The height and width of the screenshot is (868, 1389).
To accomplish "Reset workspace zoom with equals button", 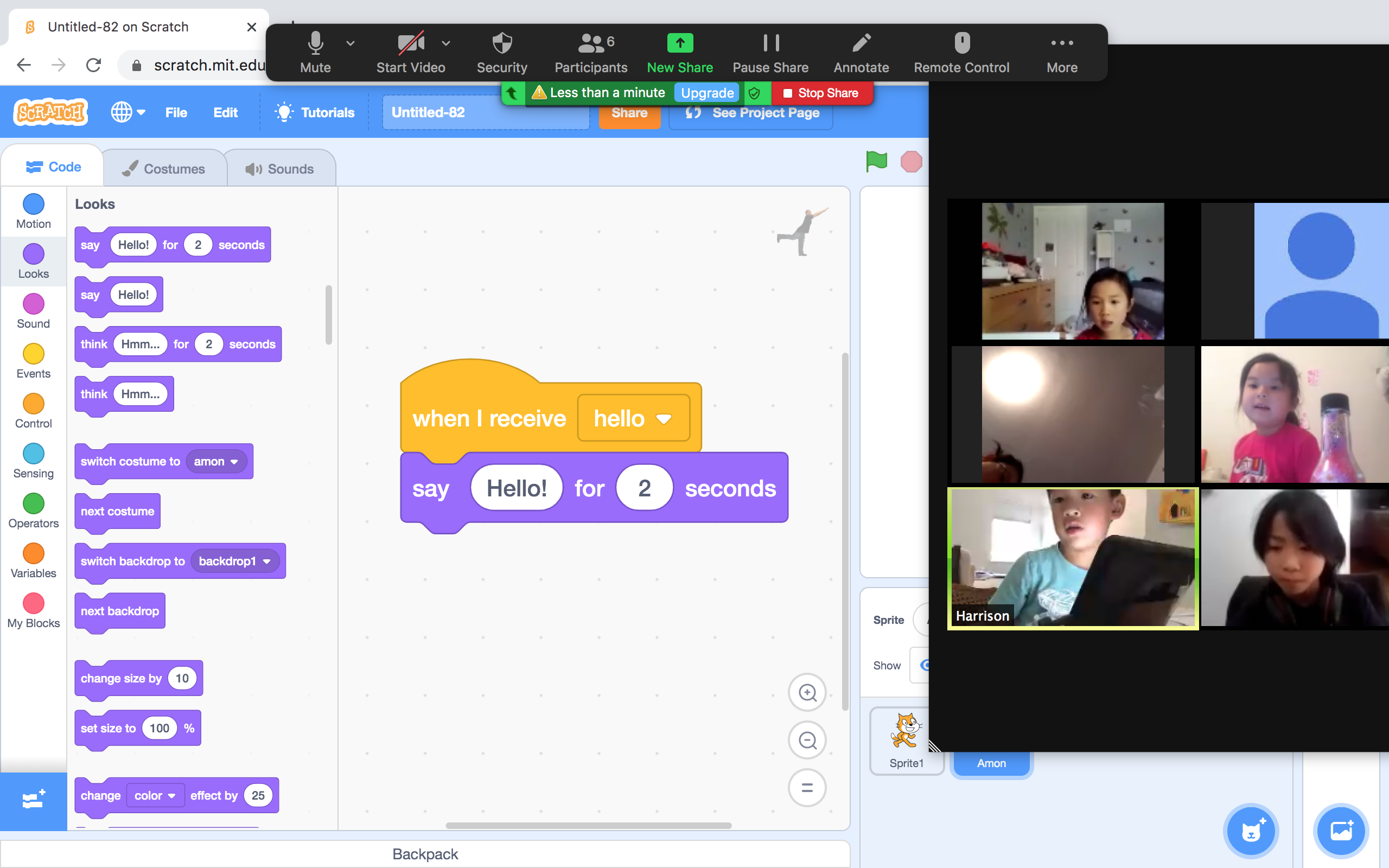I will [807, 788].
